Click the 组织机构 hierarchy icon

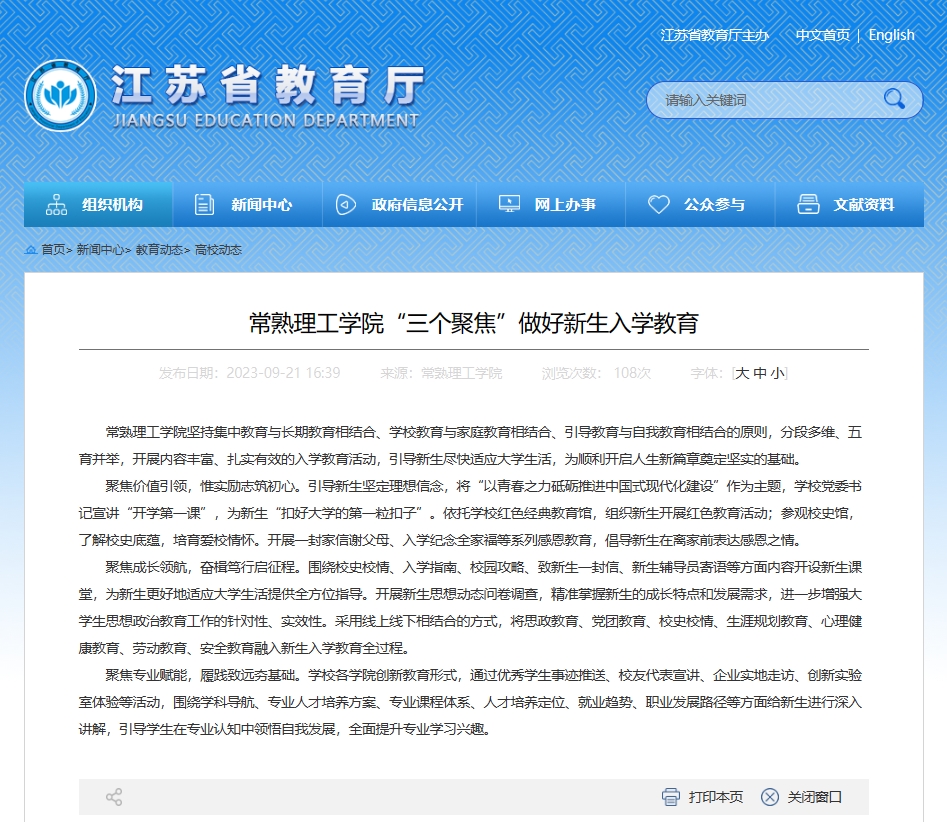(56, 205)
